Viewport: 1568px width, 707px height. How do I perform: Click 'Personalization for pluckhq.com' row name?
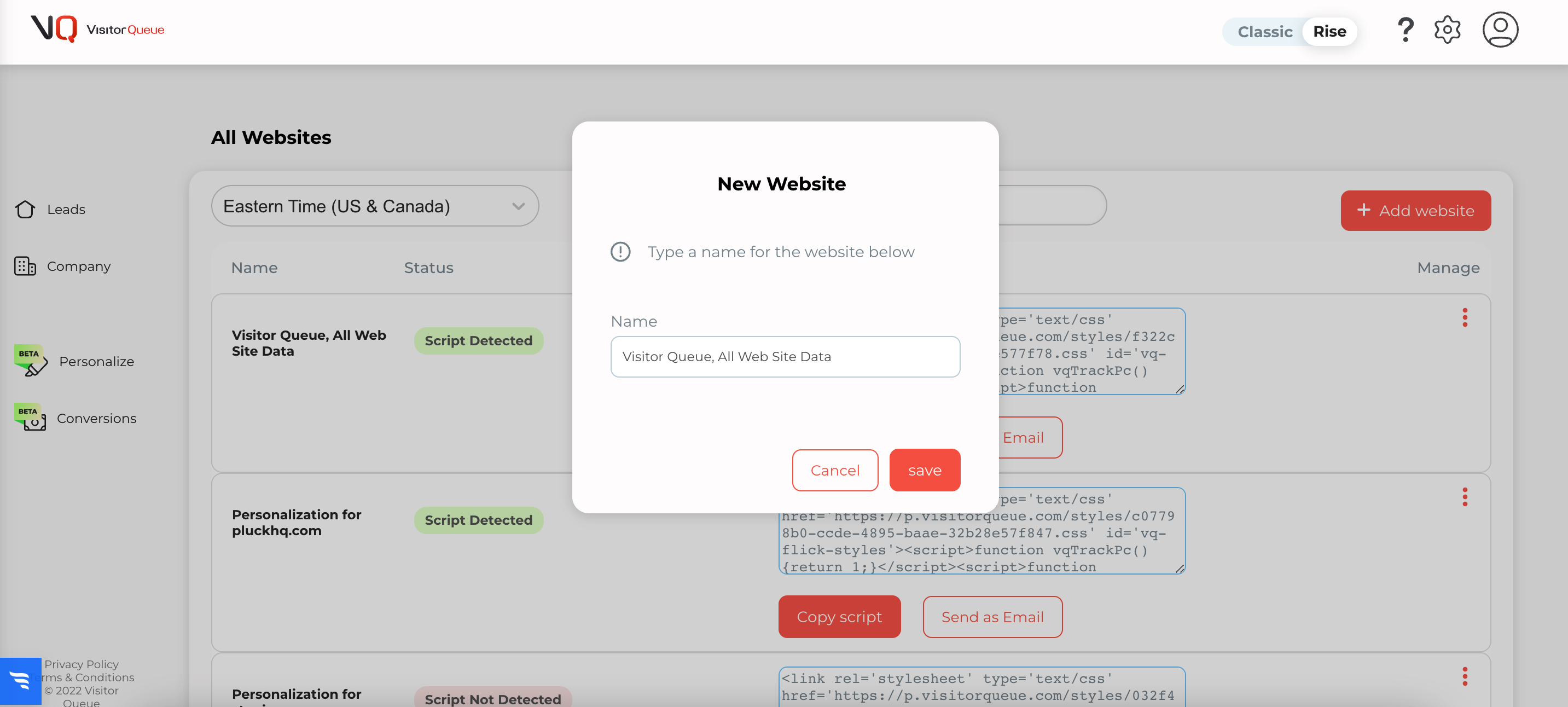(x=297, y=523)
